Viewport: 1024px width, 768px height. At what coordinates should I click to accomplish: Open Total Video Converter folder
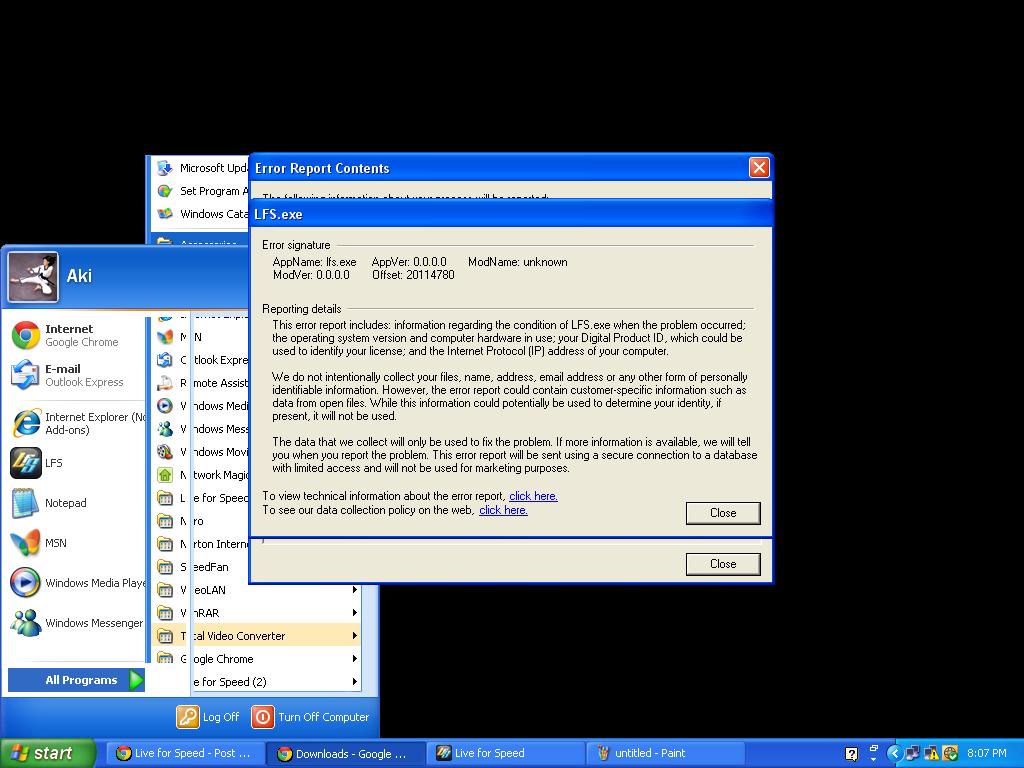tap(257, 635)
